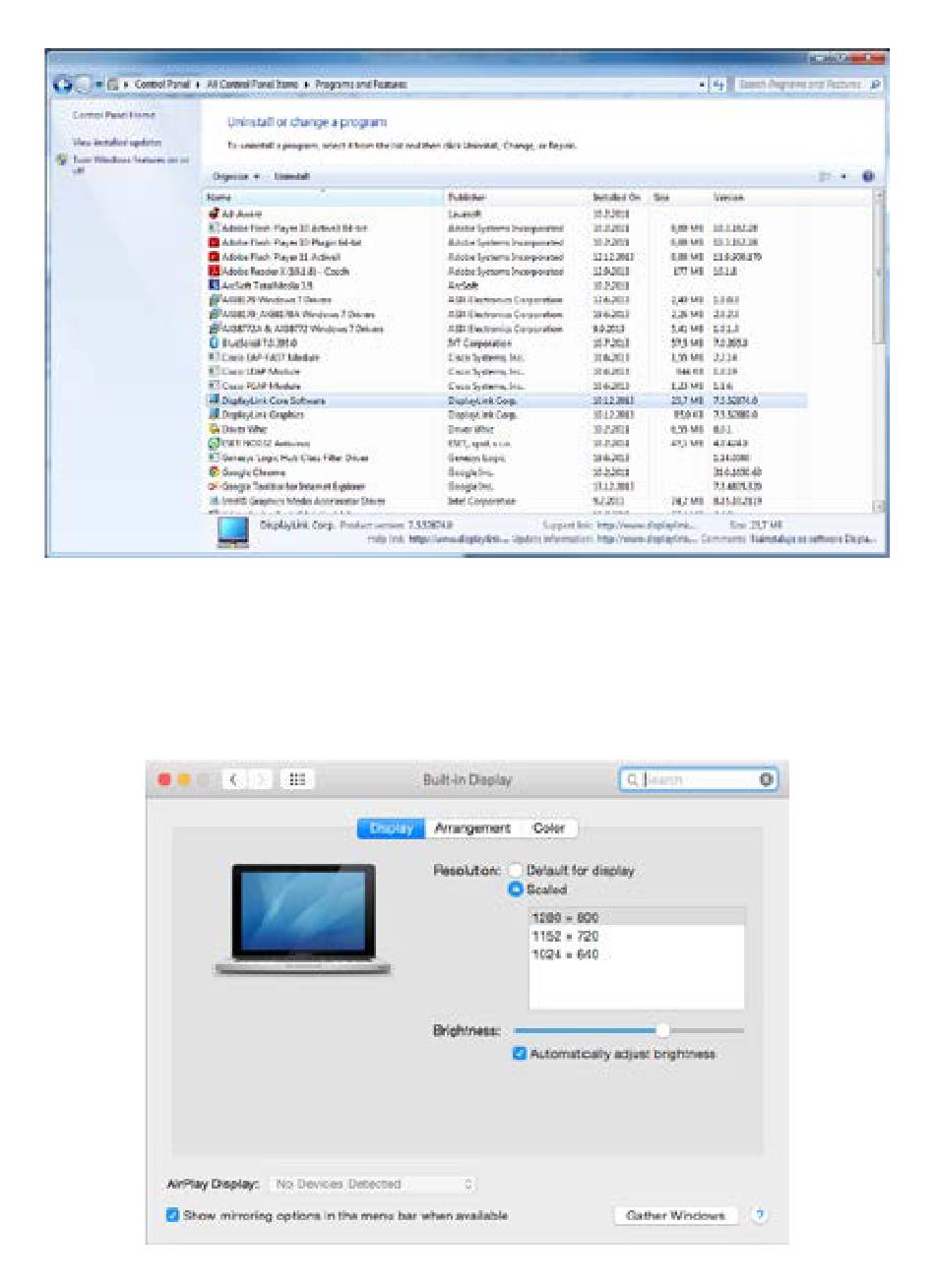
Task: Toggle Show mirroring options checkbox
Action: 173,1215
